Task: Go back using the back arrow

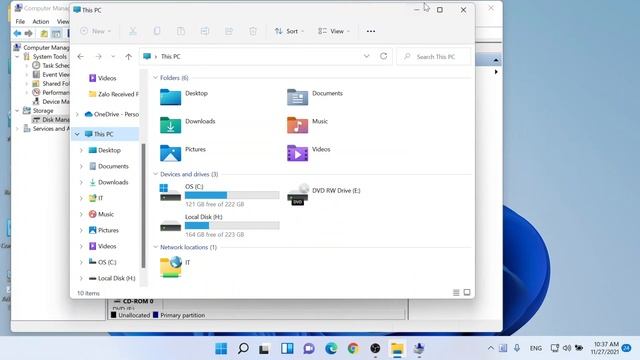Action: tap(80, 57)
